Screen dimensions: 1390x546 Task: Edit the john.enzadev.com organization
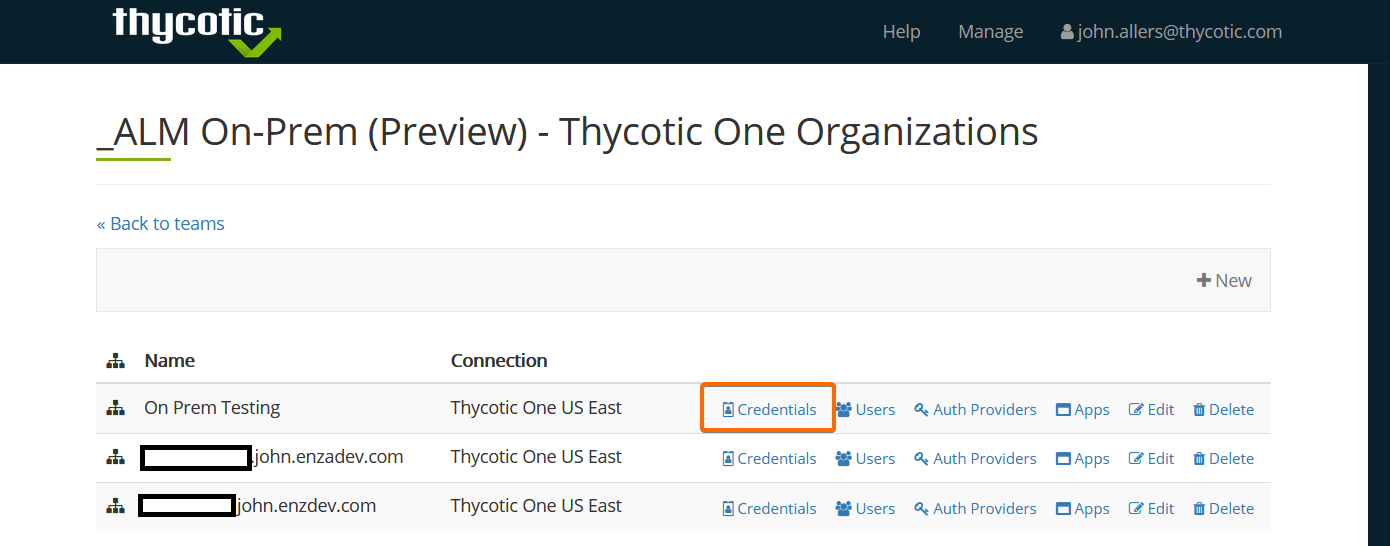point(1151,458)
